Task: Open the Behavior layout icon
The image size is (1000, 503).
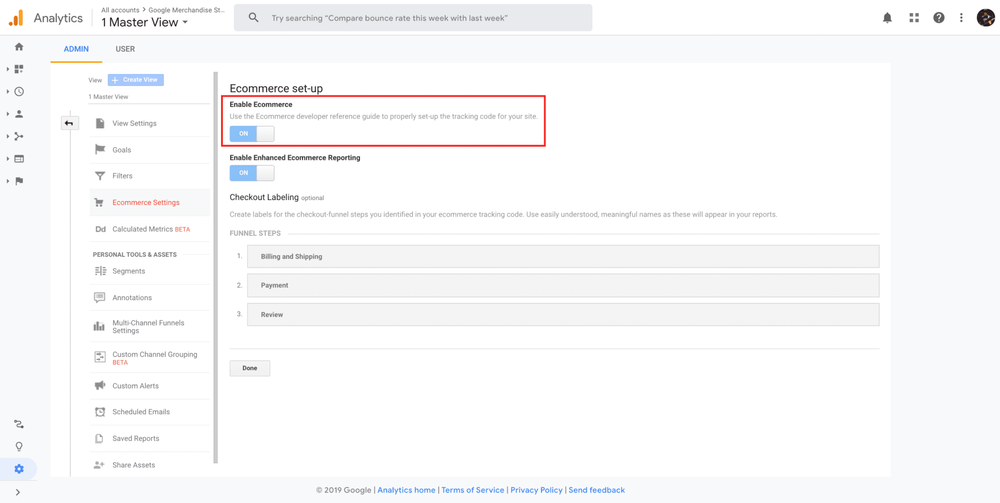Action: point(19,158)
